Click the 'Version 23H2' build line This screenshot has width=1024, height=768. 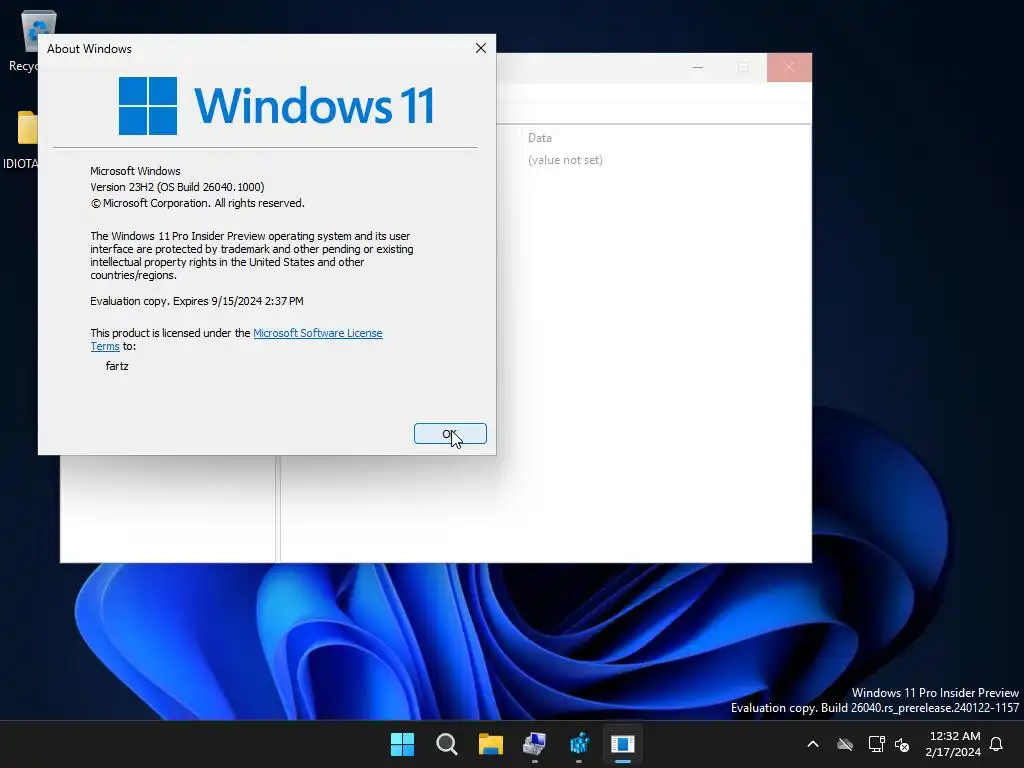pyautogui.click(x=177, y=187)
